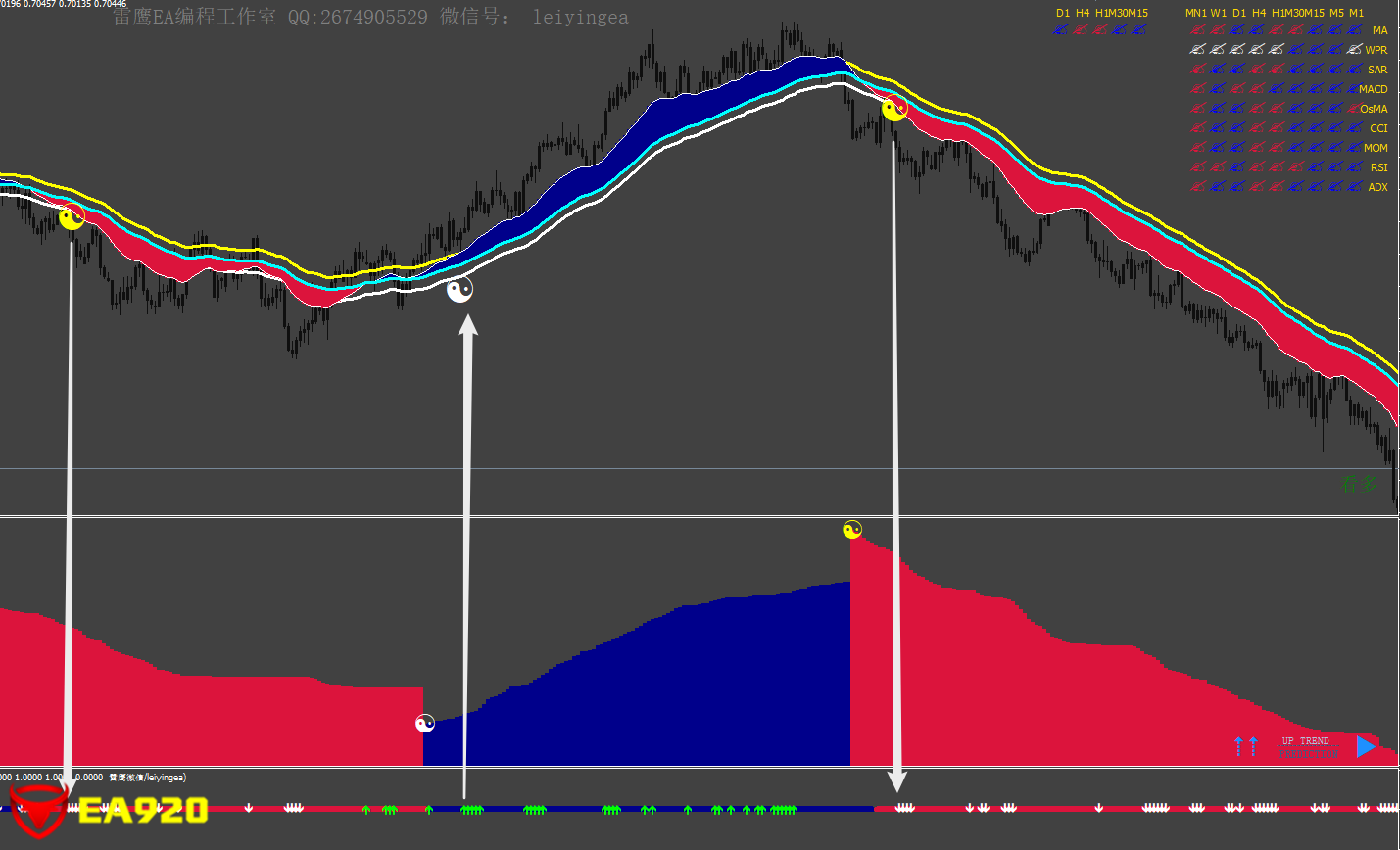Screen dimensions: 1400x850
Task: Click the PREDICTION label
Action: click(1309, 753)
